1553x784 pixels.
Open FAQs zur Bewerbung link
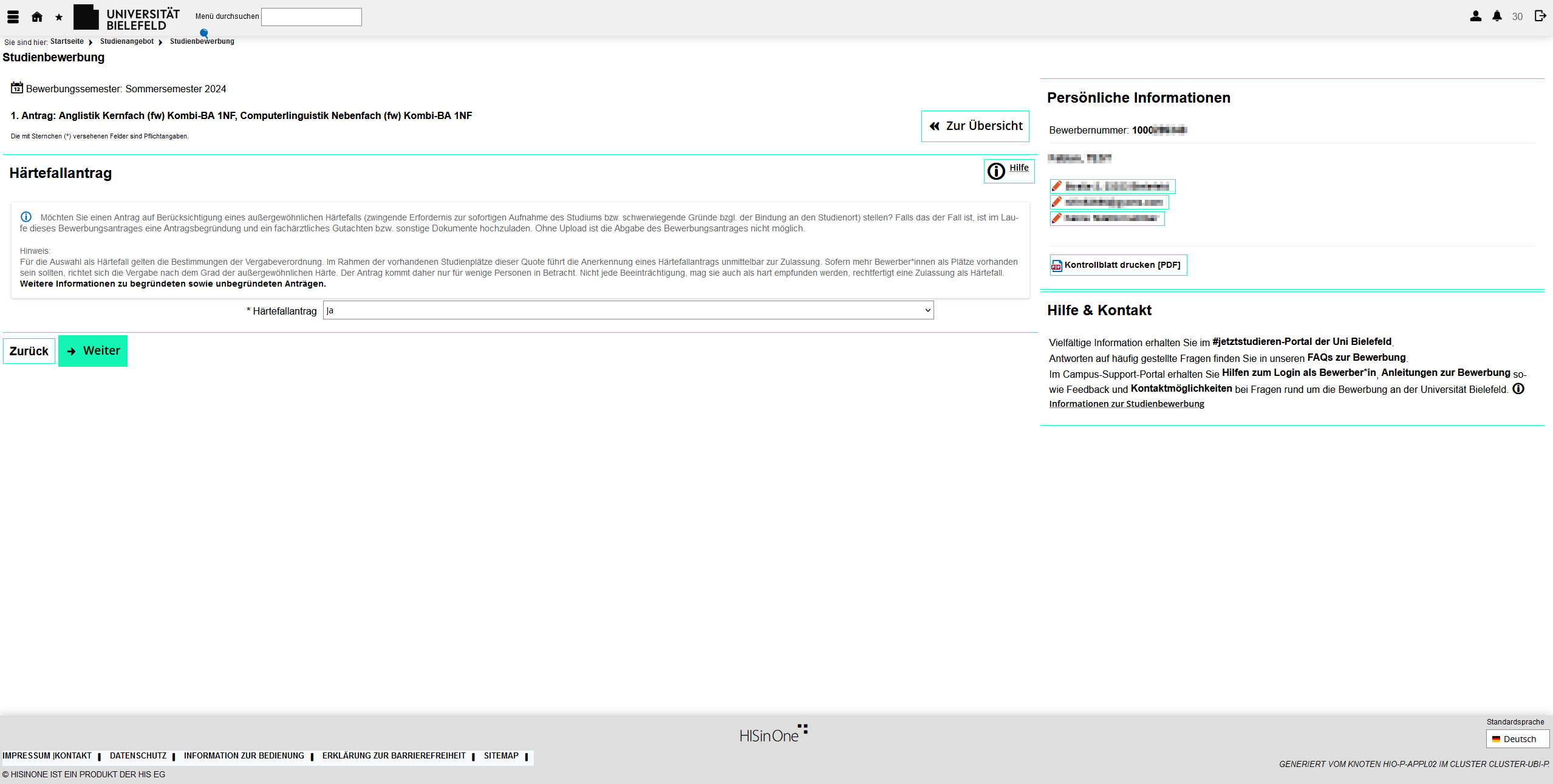click(x=1357, y=357)
